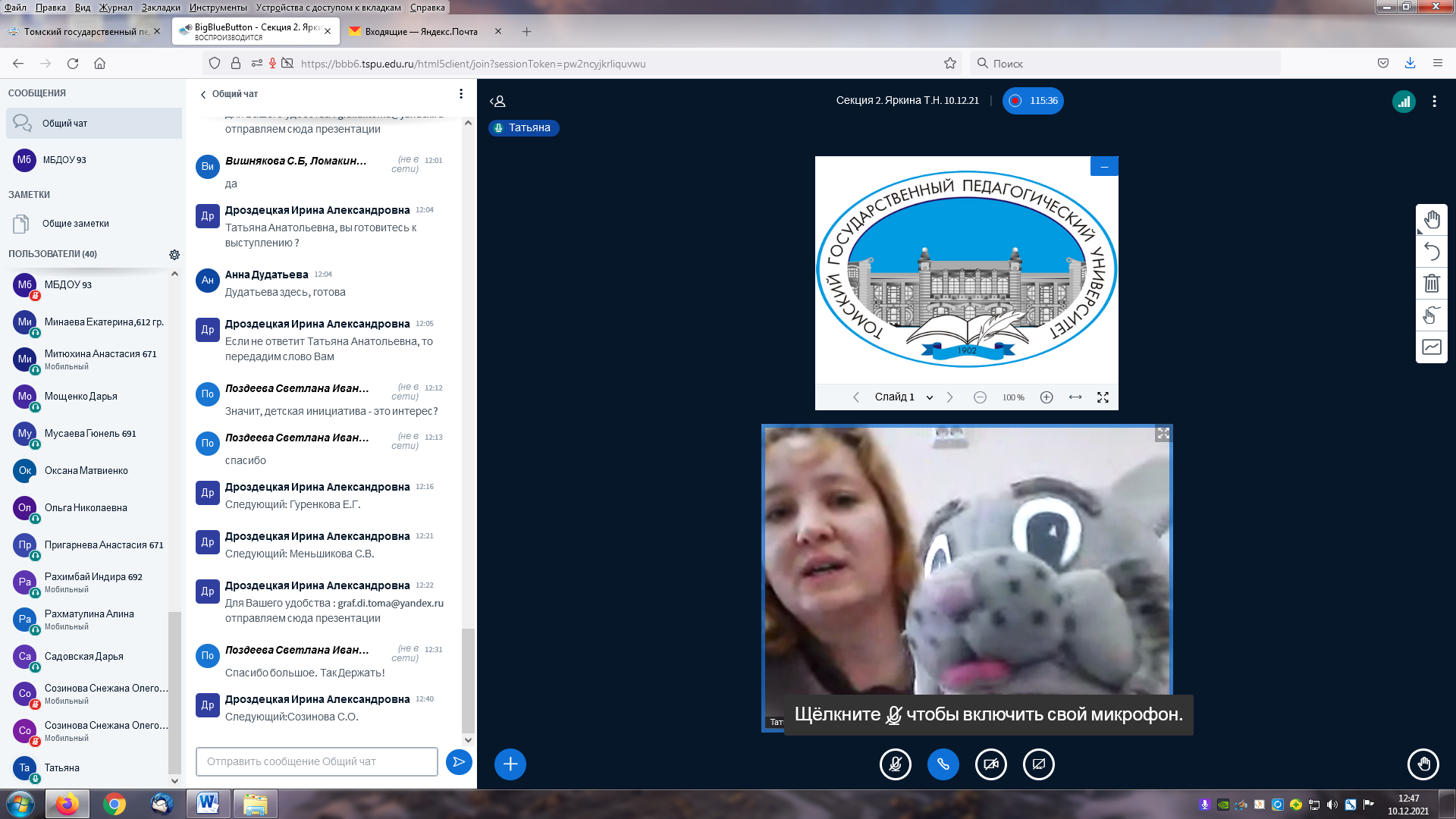Hide the Общий чат panel with back arrow
The image size is (1456, 819).
(x=228, y=94)
